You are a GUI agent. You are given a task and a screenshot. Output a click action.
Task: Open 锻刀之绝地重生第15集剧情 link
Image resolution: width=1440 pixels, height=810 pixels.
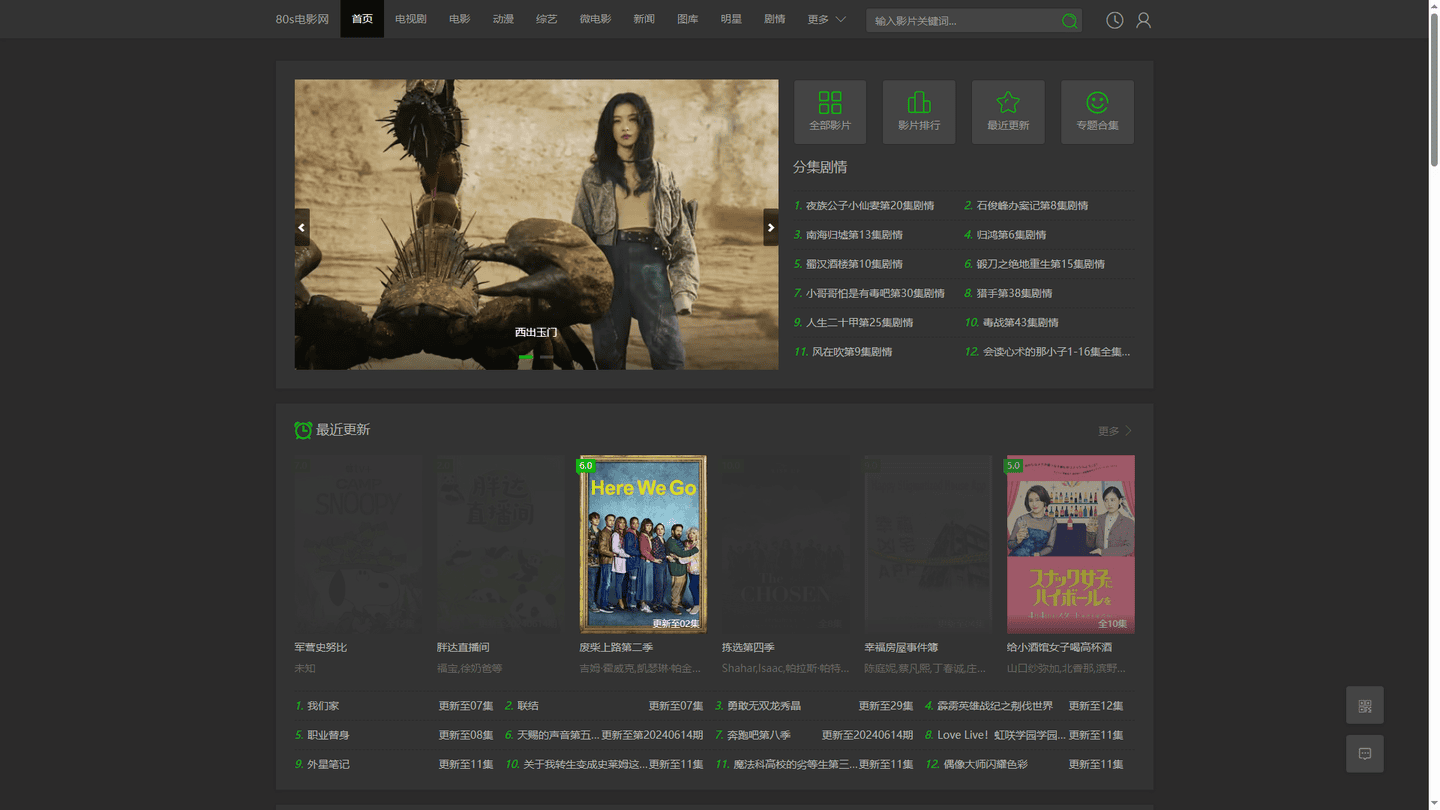click(x=1041, y=264)
